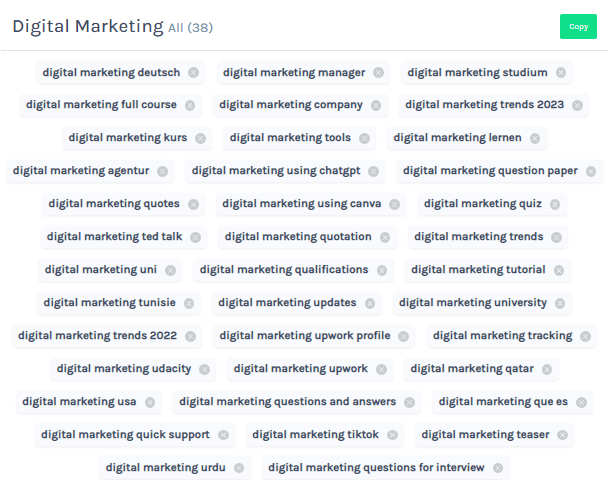Remove the 'digital marketing tracking' tag
The image size is (611, 480).
[586, 336]
